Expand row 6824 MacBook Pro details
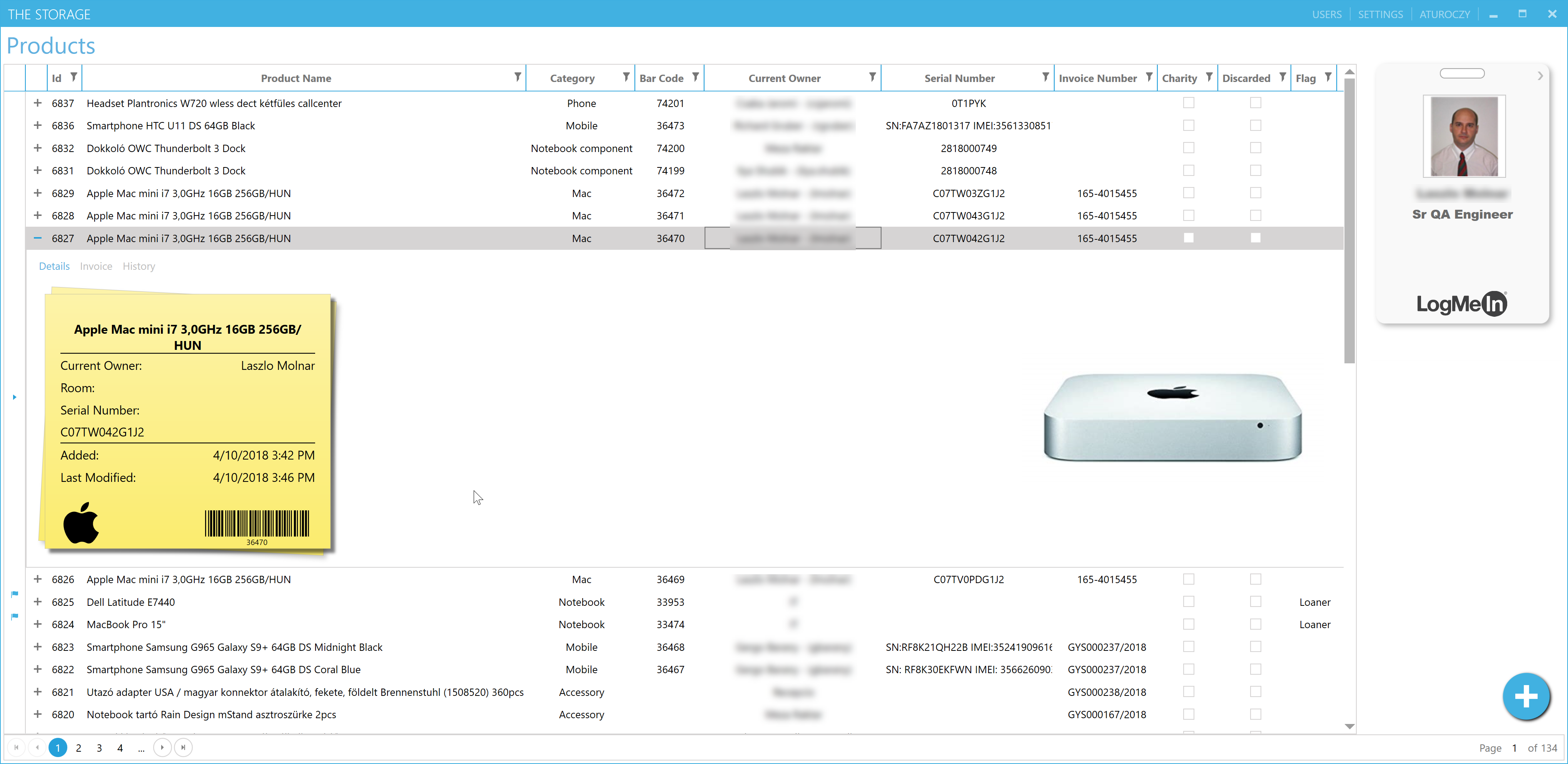1568x764 pixels. pos(38,624)
